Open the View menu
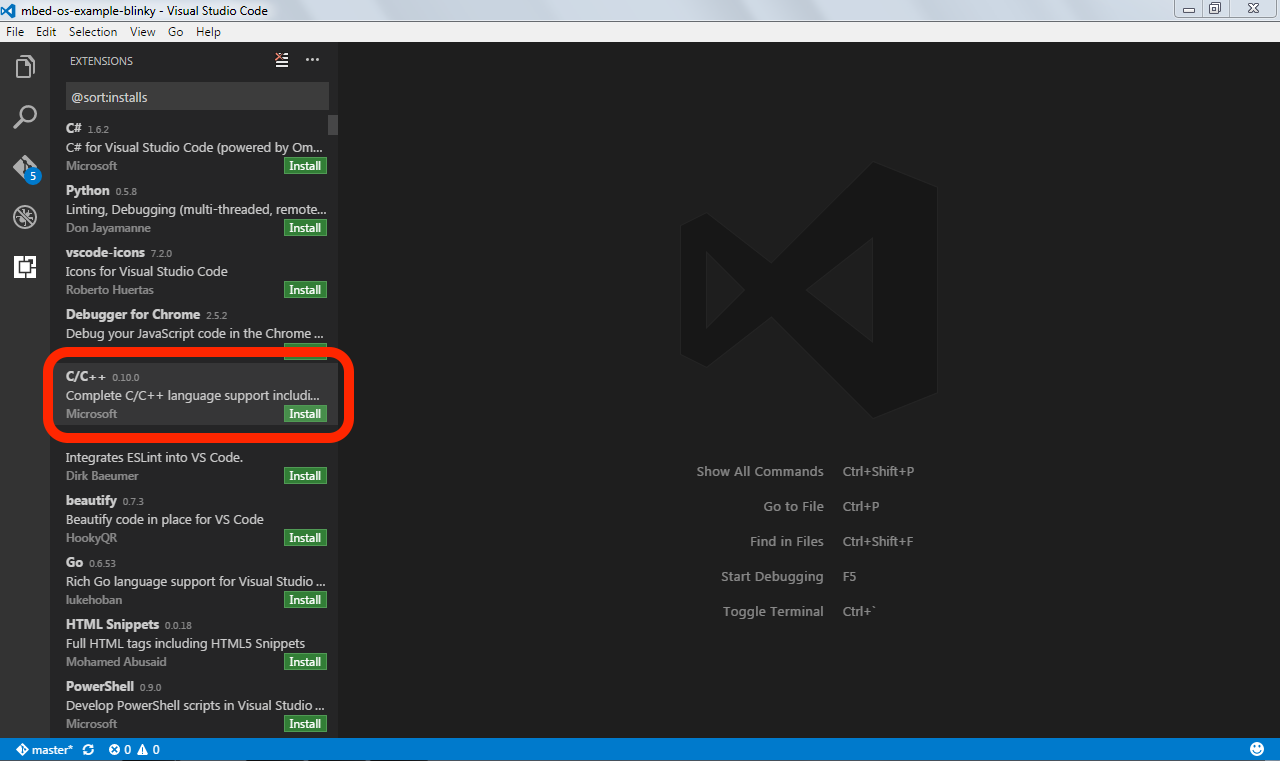Image resolution: width=1280 pixels, height=761 pixels. point(142,31)
